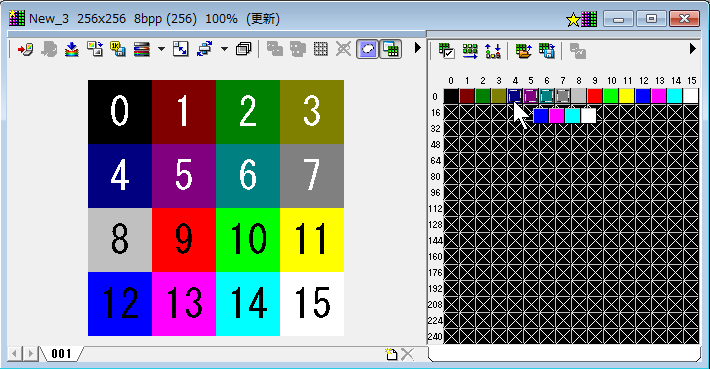Open the palette file loading icon
This screenshot has height=369, width=710.
(x=523, y=50)
